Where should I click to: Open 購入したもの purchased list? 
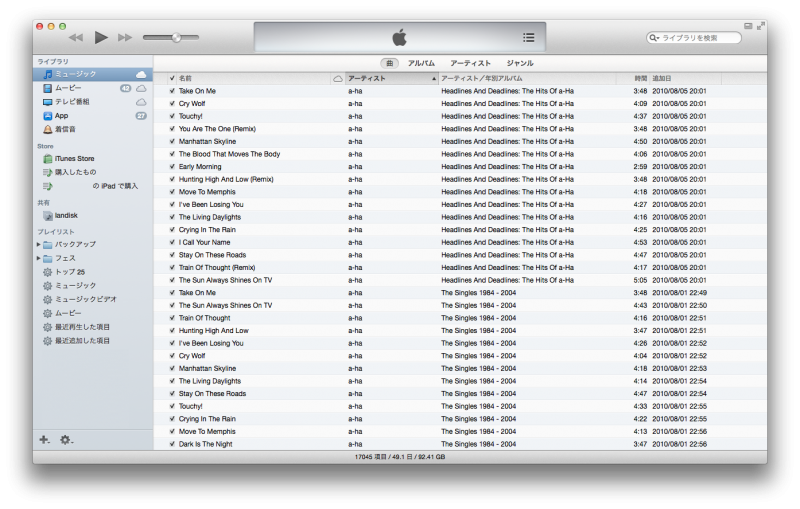pyautogui.click(x=75, y=172)
